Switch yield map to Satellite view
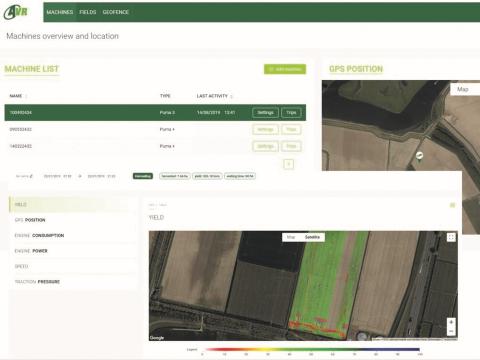Viewport: 480px width, 360px height. point(312,237)
